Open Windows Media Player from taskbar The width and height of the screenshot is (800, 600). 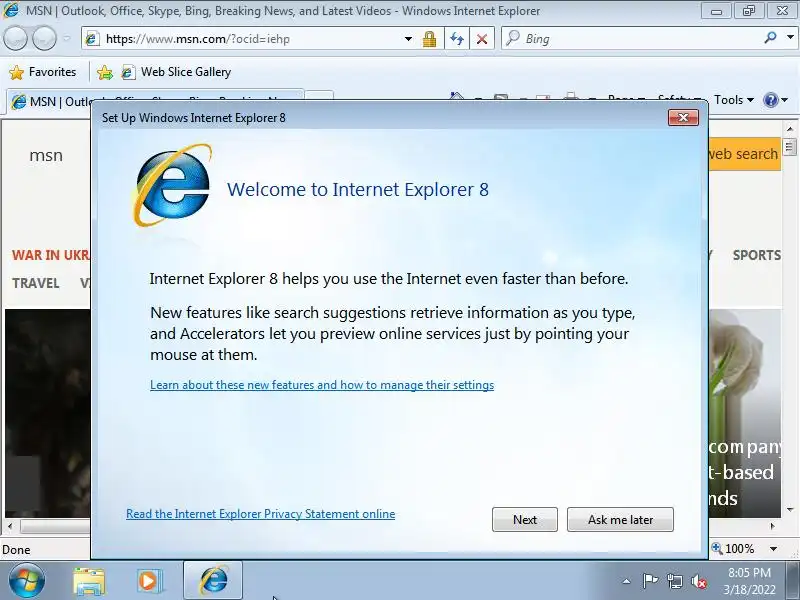pos(150,581)
